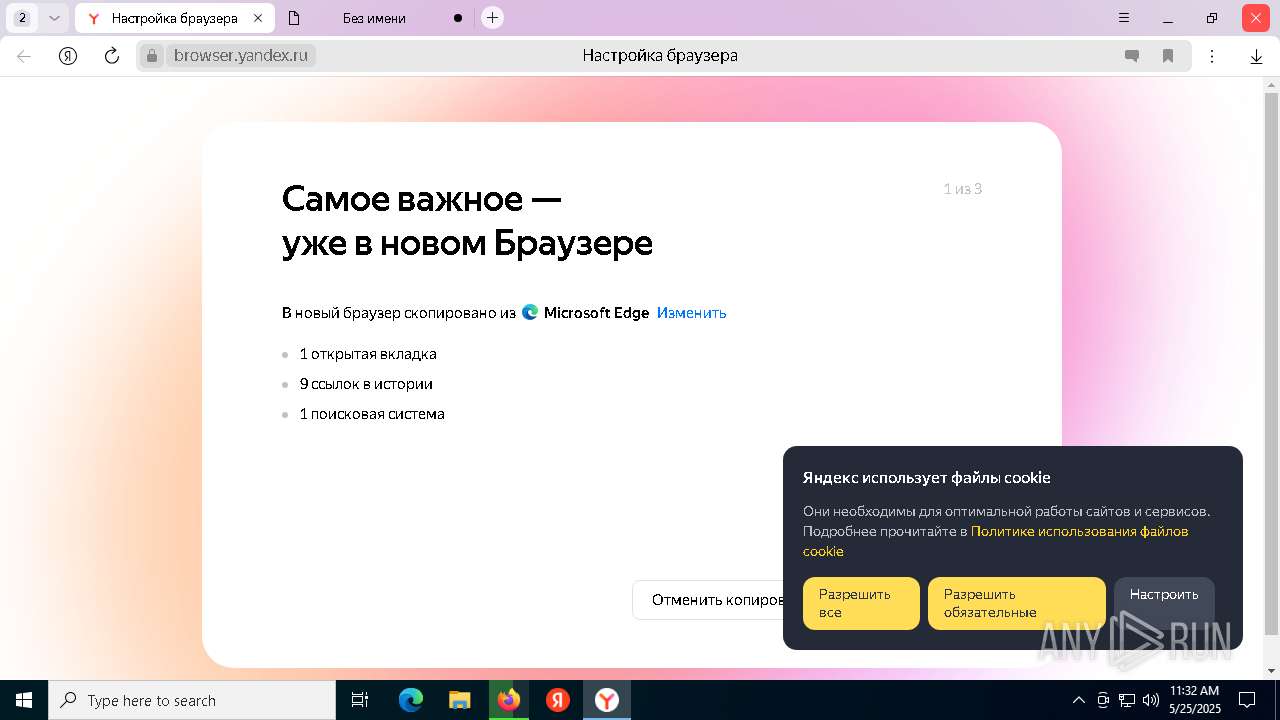Click the taskbar search box

192,700
